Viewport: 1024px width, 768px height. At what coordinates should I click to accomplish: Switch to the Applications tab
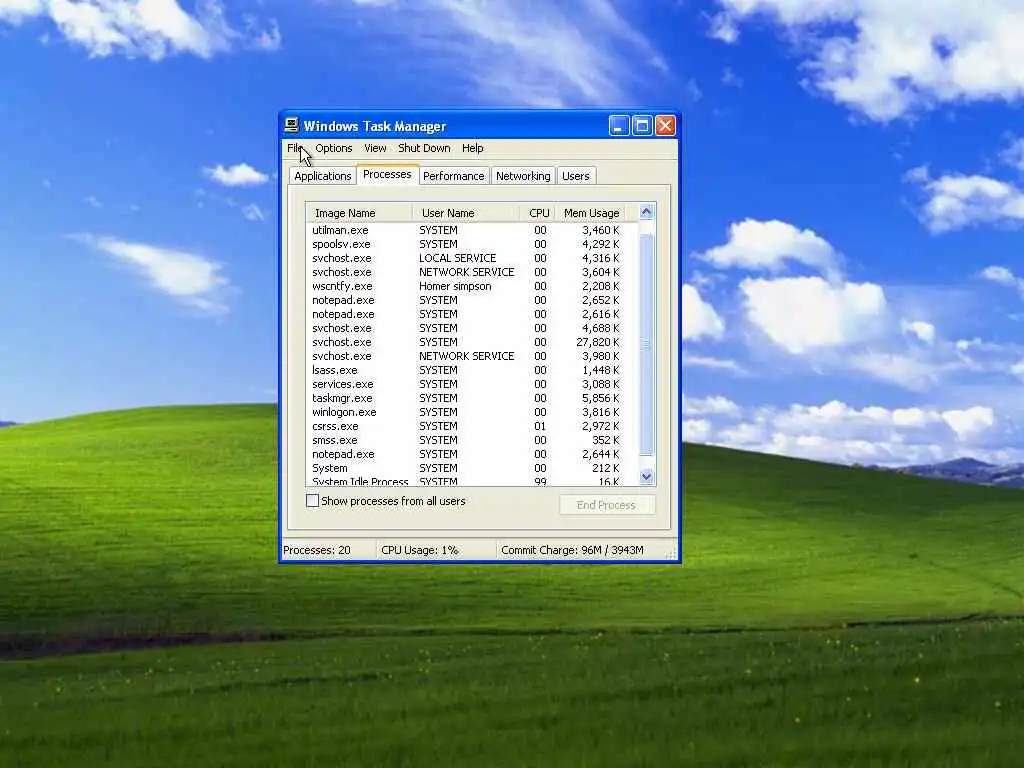pyautogui.click(x=323, y=176)
